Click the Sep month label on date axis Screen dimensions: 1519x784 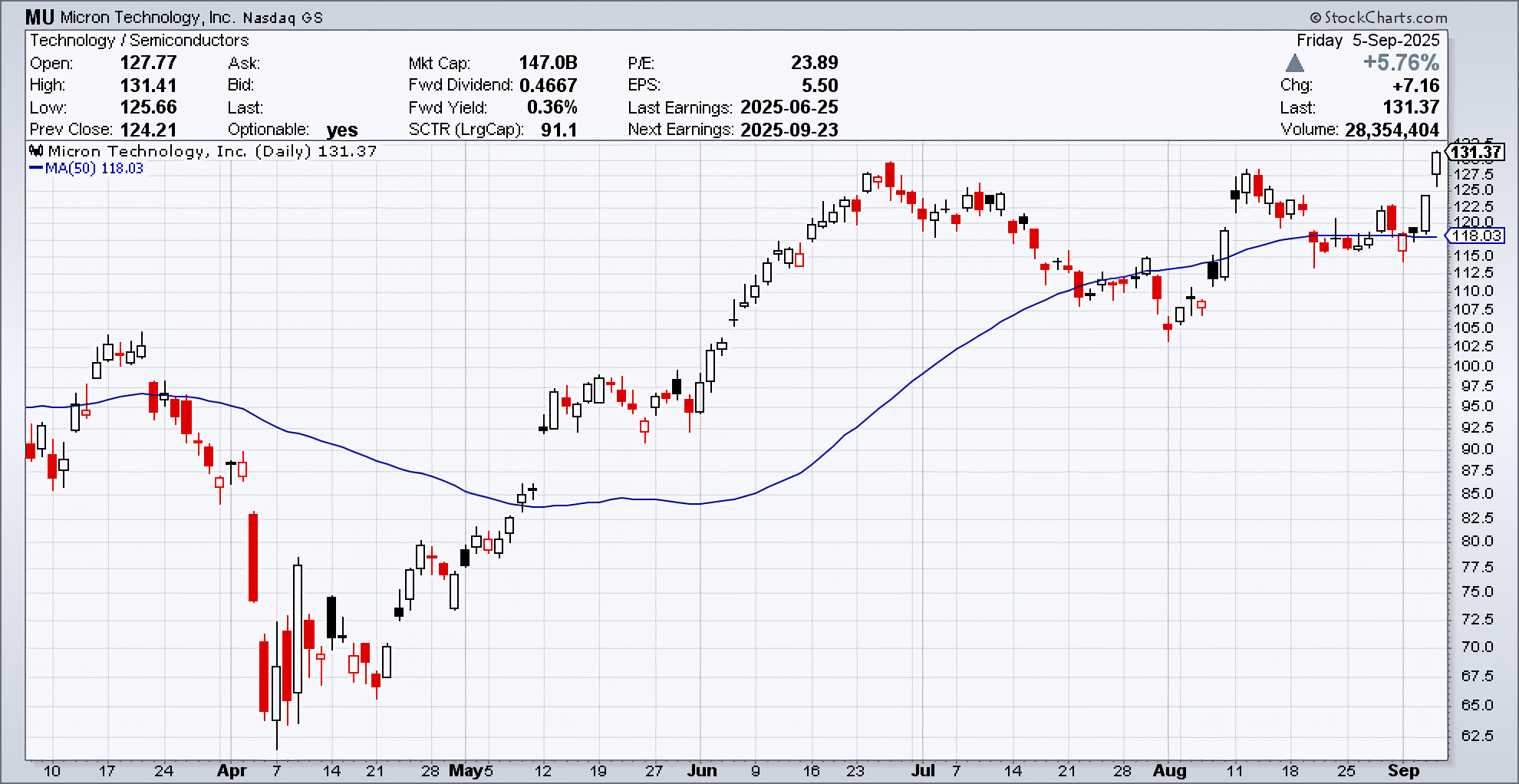1404,771
